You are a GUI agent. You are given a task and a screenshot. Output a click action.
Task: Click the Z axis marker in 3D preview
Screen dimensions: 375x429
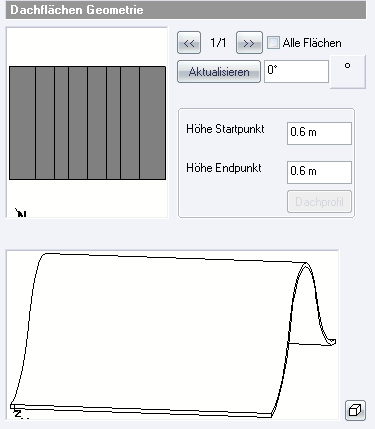click(18, 414)
